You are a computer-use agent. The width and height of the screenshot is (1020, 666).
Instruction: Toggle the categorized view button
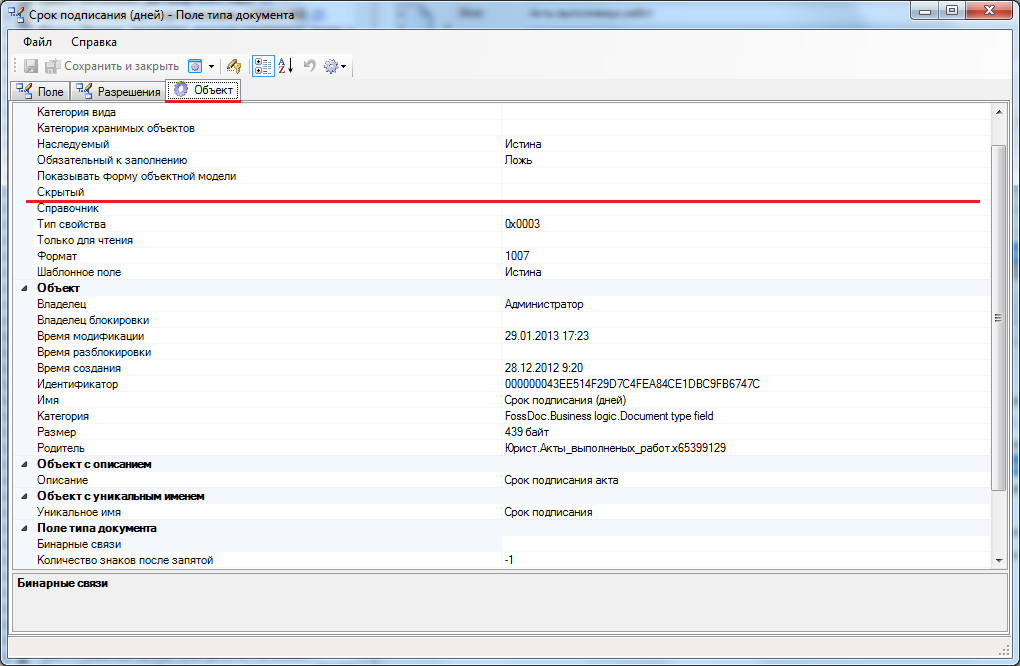[263, 66]
